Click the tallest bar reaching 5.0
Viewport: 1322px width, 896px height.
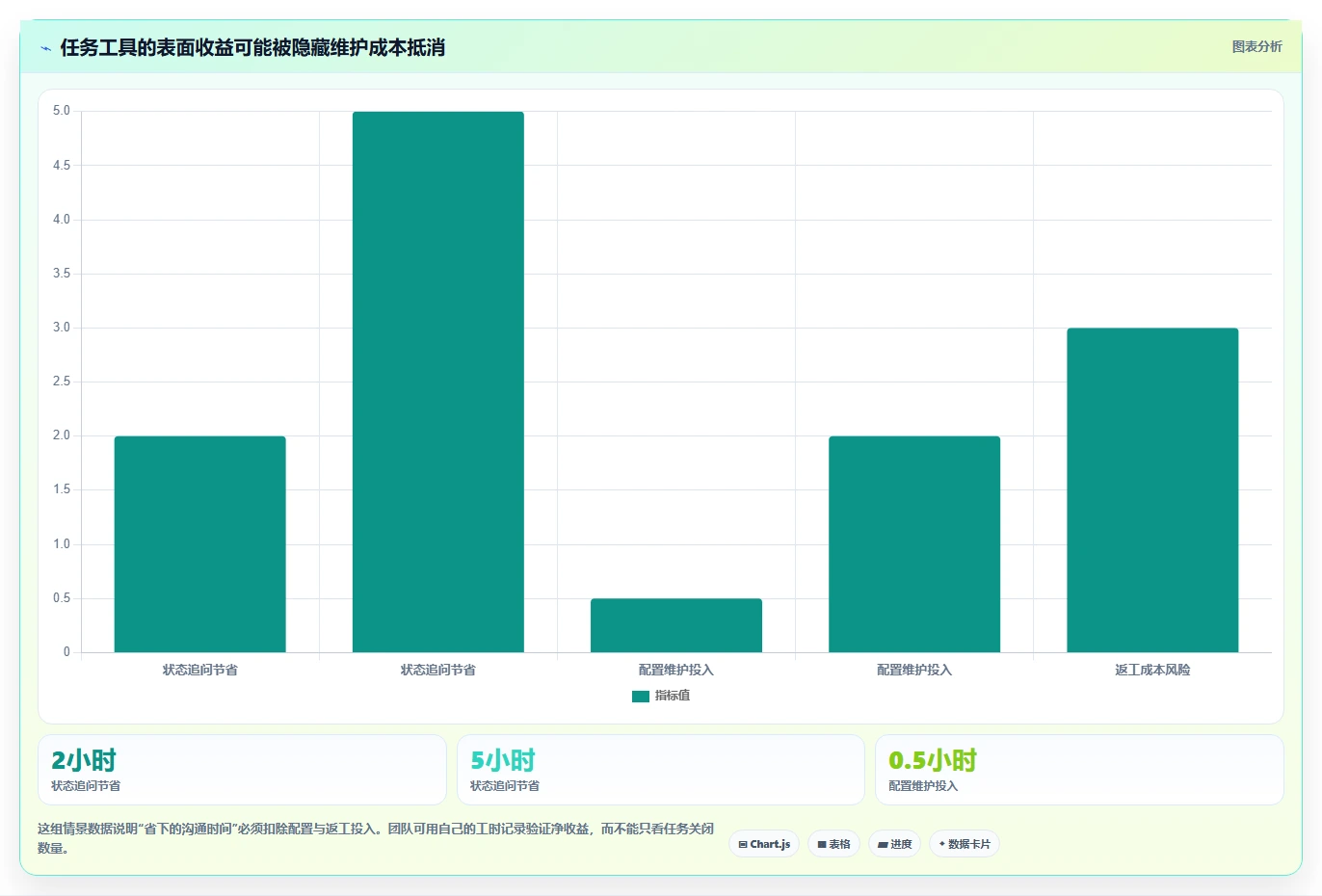[438, 382]
